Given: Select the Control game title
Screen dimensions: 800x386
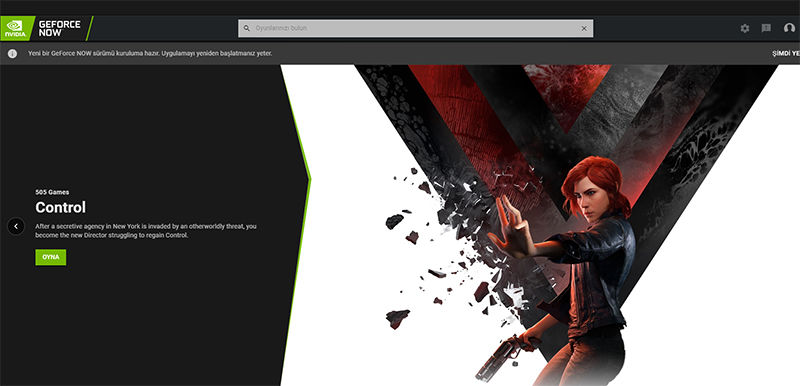Looking at the screenshot, I should click(x=61, y=207).
